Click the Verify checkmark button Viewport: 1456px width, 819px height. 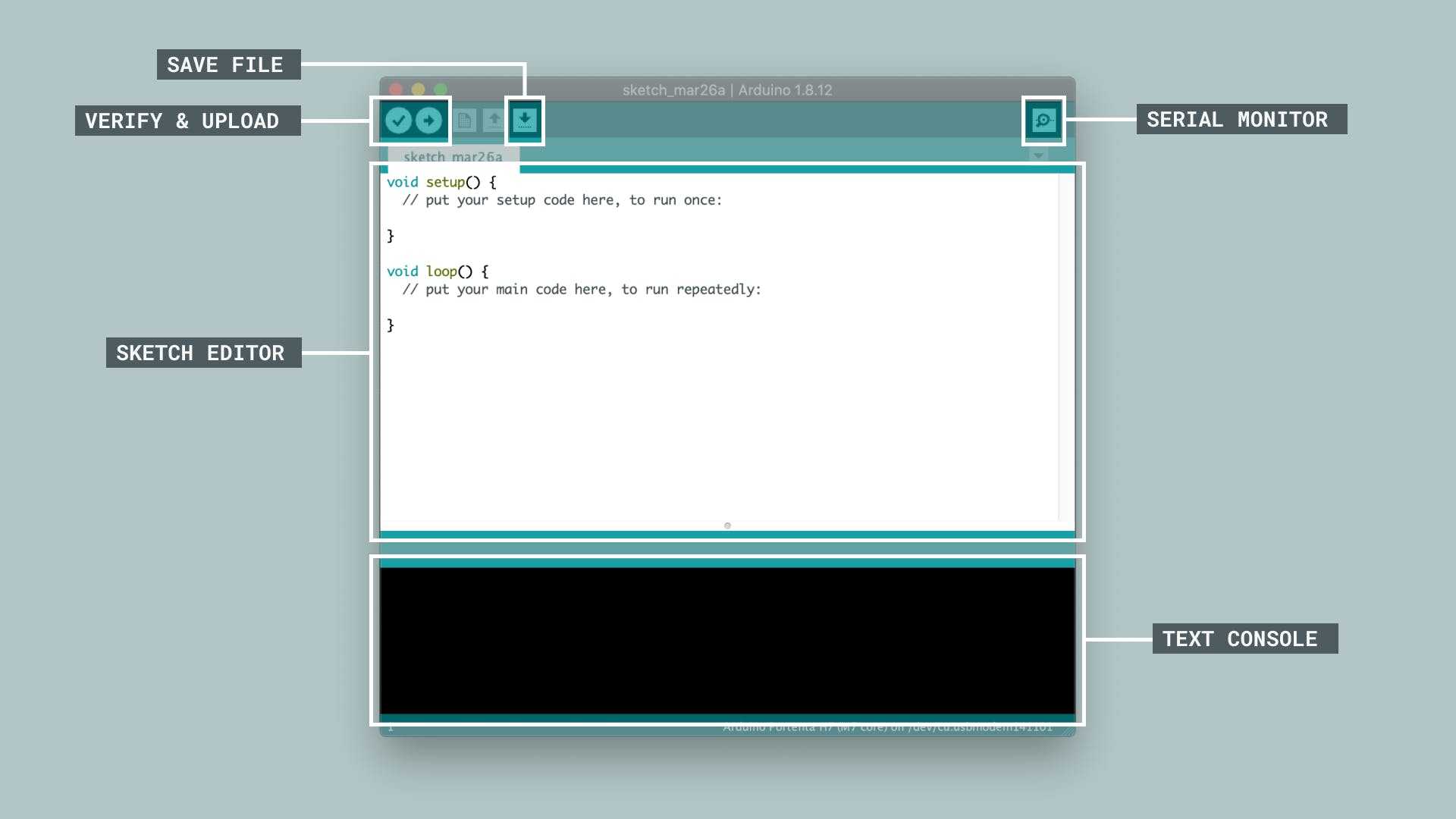tap(398, 120)
